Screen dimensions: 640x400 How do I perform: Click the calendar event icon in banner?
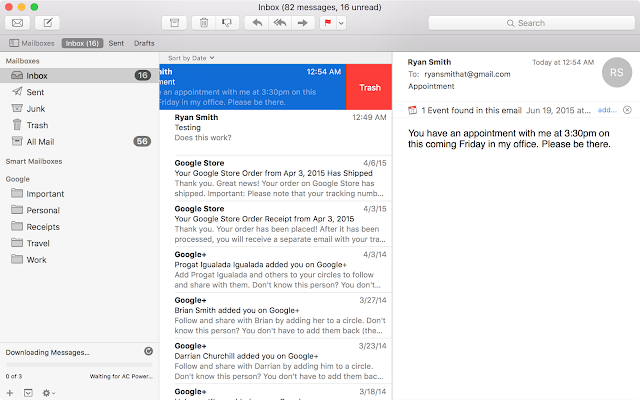pyautogui.click(x=413, y=110)
